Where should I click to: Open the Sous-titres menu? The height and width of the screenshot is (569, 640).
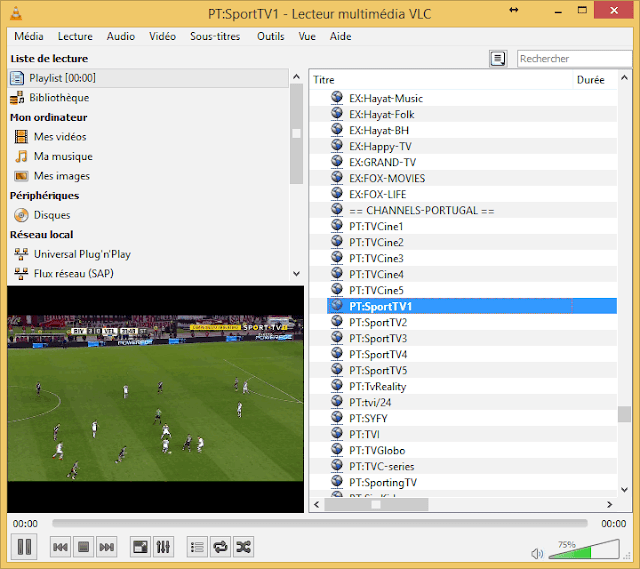(x=215, y=36)
